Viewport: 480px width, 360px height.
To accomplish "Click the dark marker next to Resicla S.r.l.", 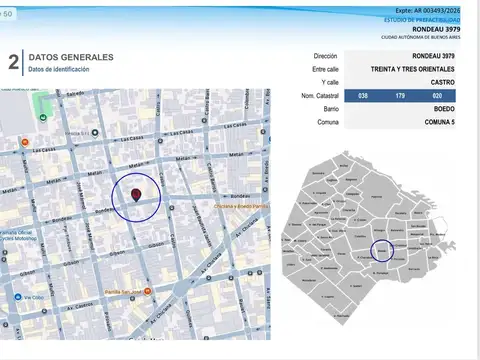I will (x=95, y=133).
